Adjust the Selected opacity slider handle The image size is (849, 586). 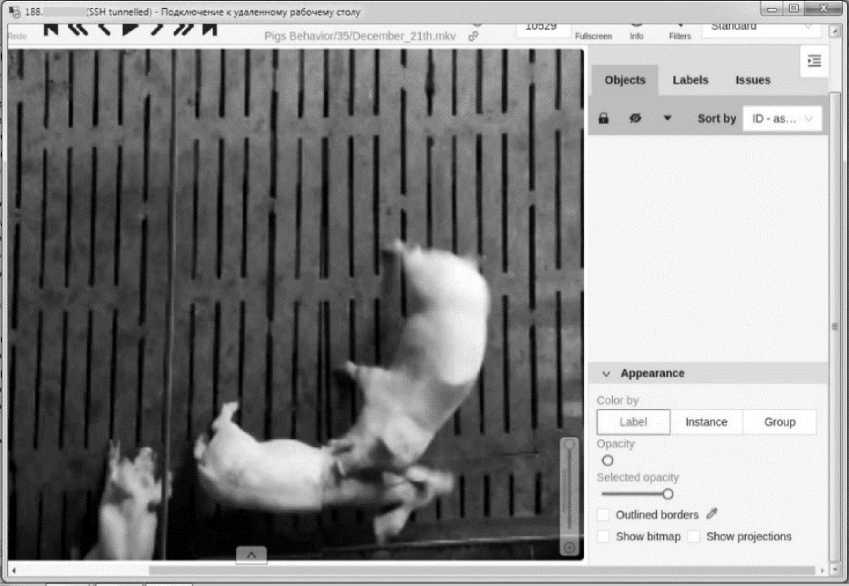pyautogui.click(x=668, y=494)
